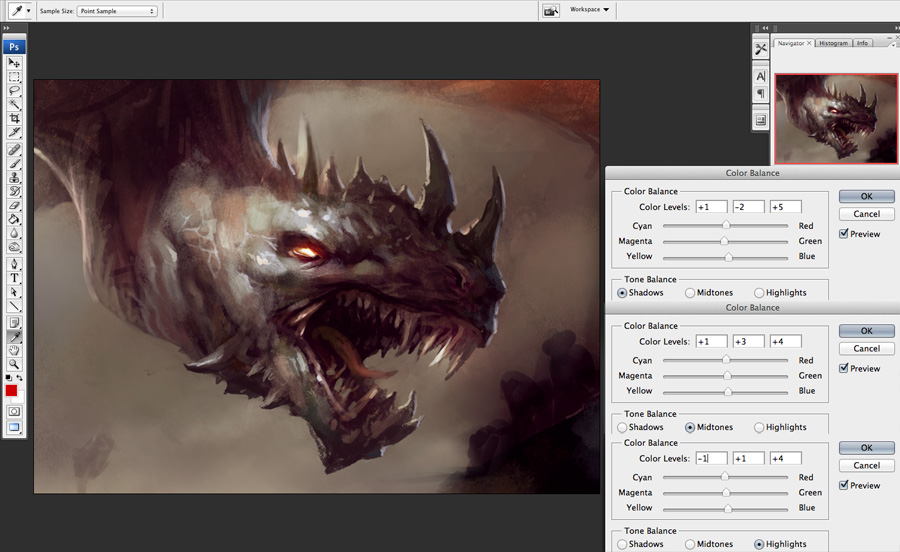Toggle Quick Mask mode
Screen dimensions: 900x552
point(14,411)
